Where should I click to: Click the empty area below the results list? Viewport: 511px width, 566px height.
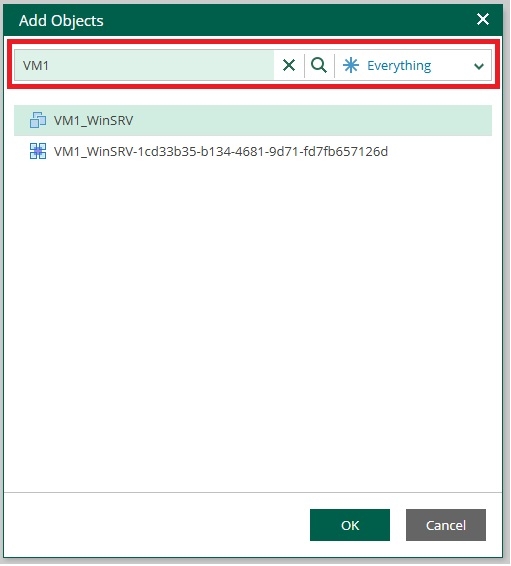tap(253, 325)
